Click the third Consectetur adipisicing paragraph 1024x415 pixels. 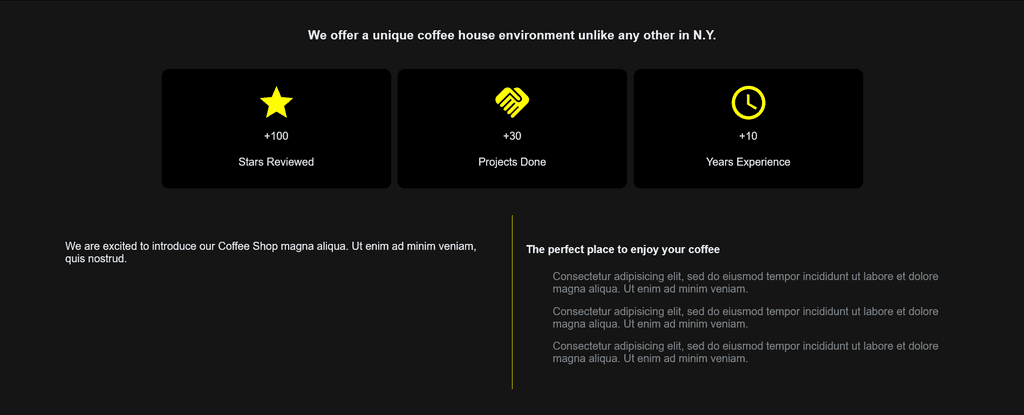(x=745, y=352)
